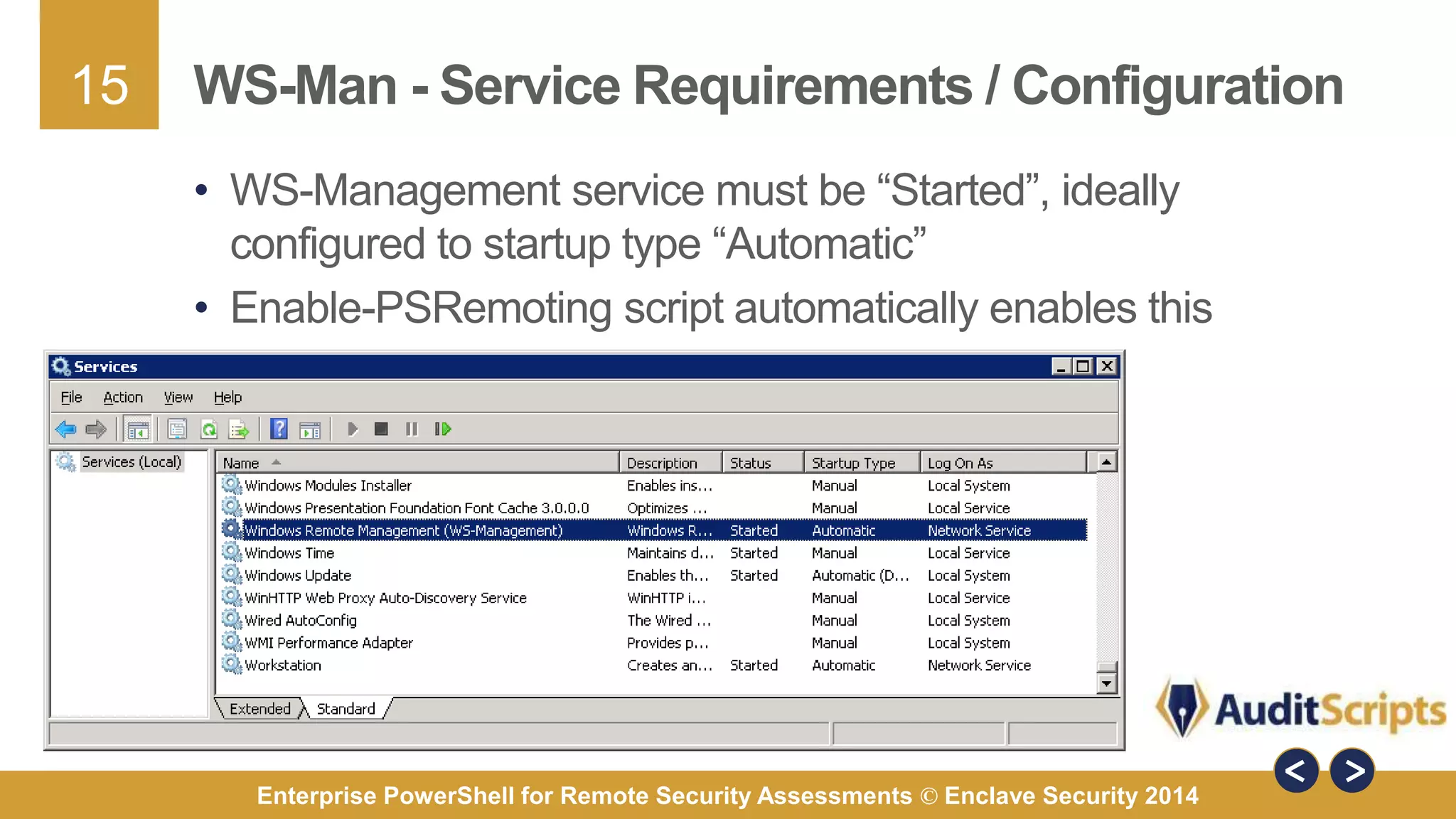
Task: Click gear icon beside Windows Modules Installer
Action: pyautogui.click(x=231, y=485)
